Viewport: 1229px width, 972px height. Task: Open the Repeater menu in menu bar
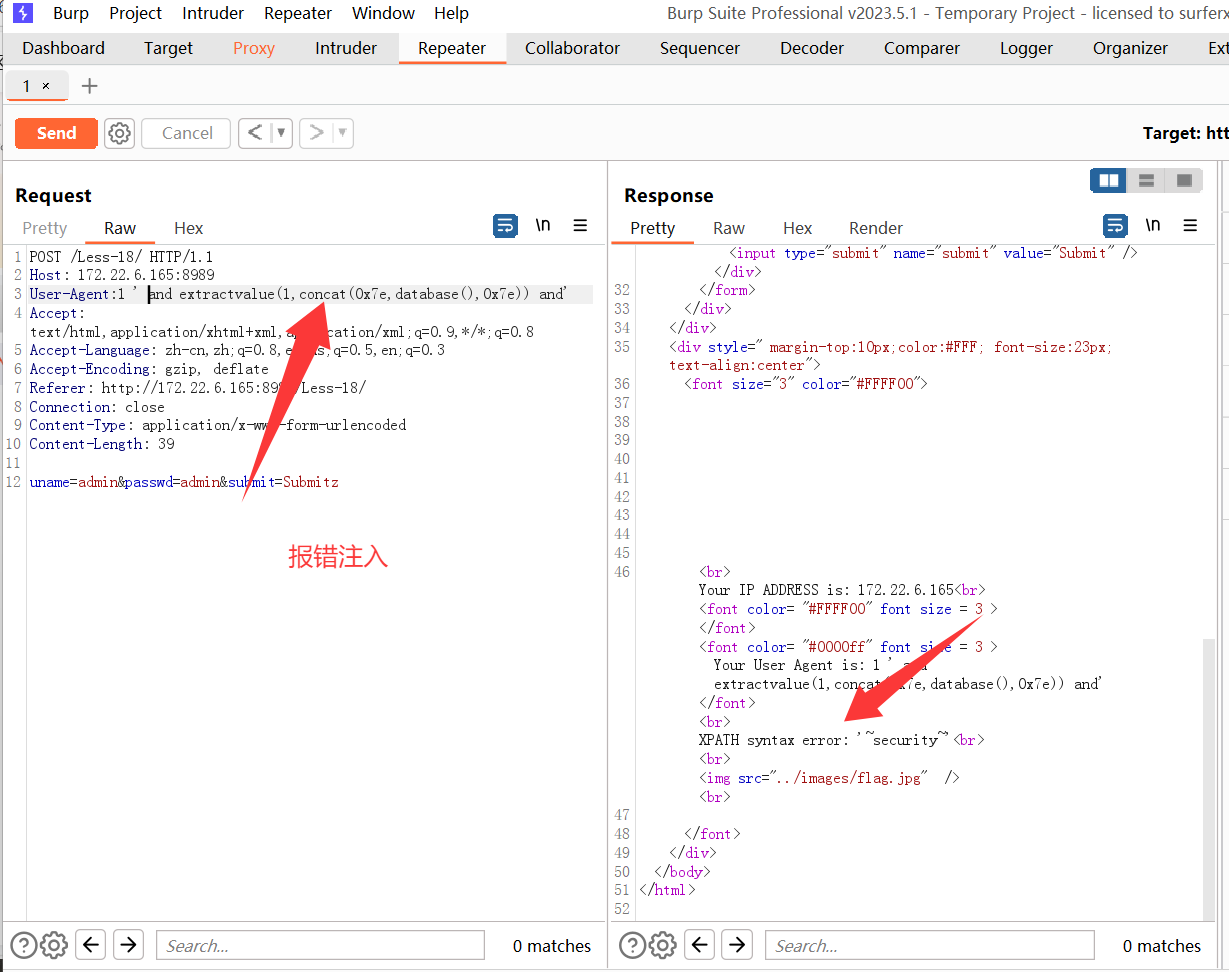pyautogui.click(x=298, y=13)
